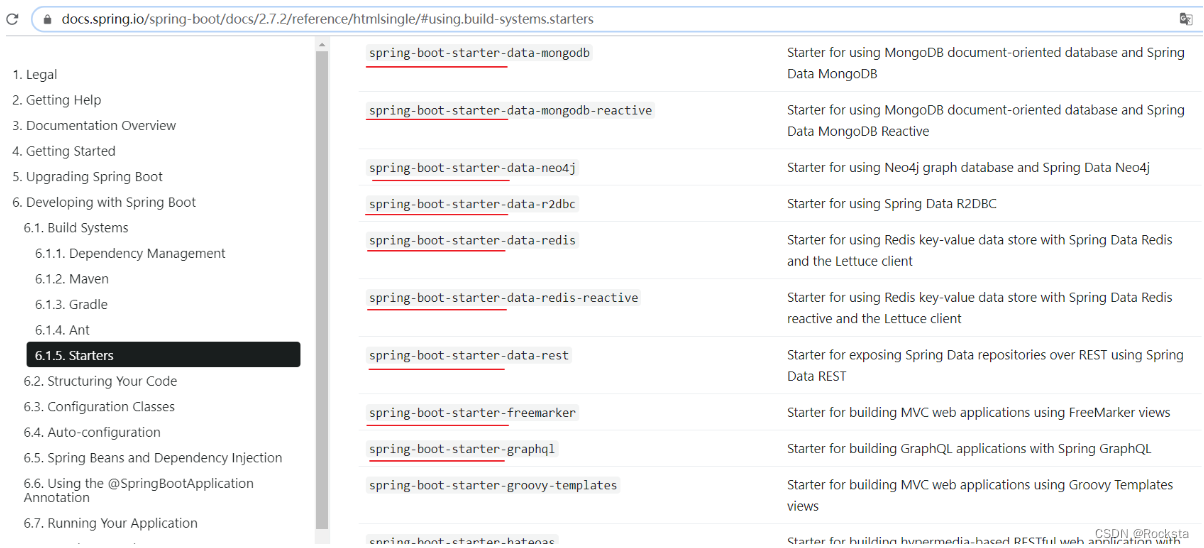This screenshot has height=548, width=1204.
Task: Click spring-boot-starter-data-redis-reactive text
Action: [503, 298]
